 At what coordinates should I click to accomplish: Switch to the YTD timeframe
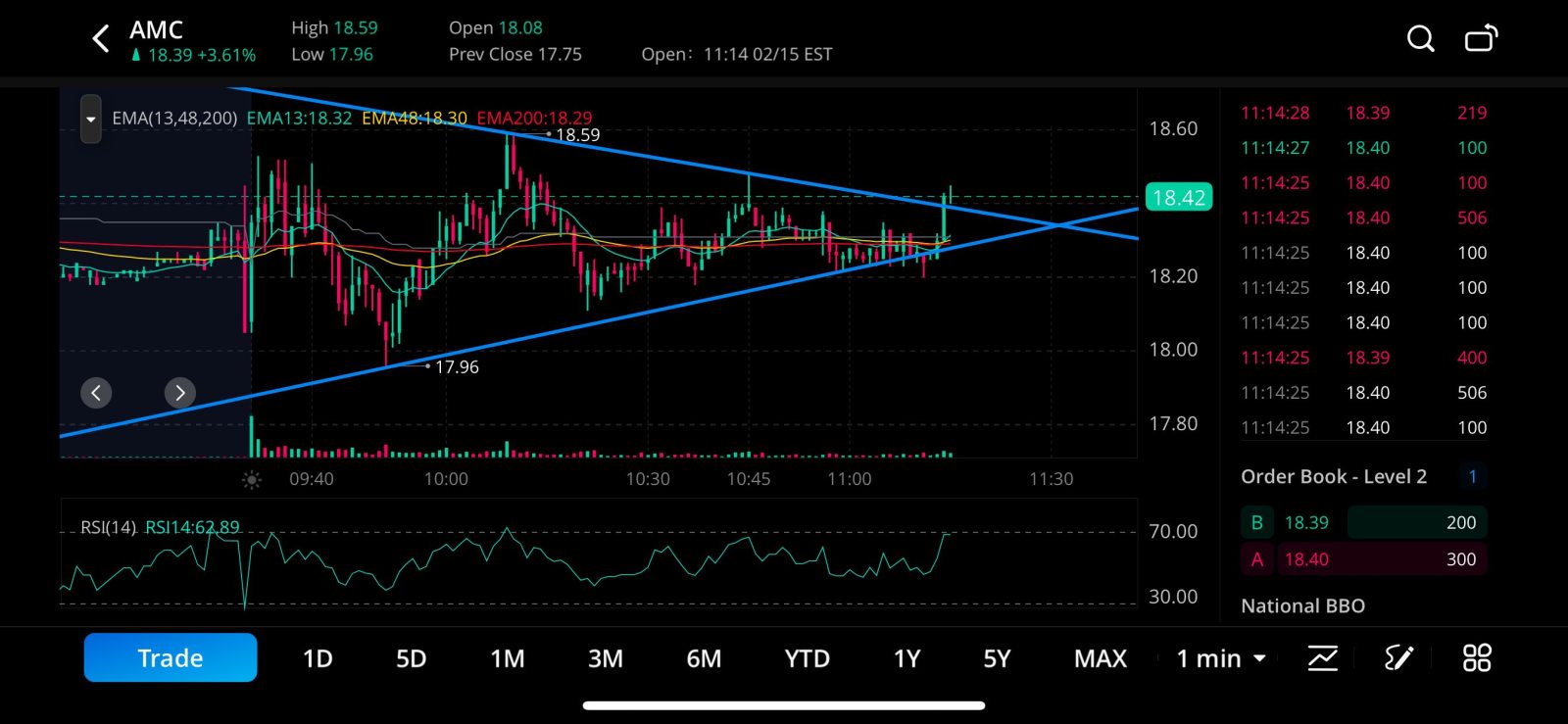click(807, 658)
